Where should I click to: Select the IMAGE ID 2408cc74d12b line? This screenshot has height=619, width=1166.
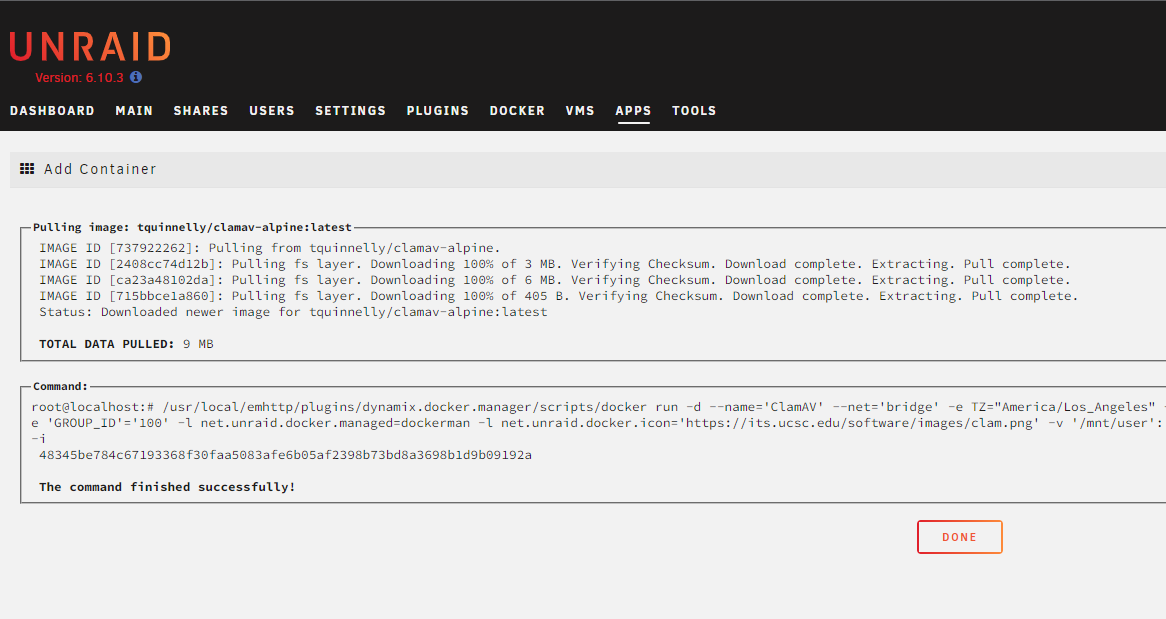tap(555, 264)
